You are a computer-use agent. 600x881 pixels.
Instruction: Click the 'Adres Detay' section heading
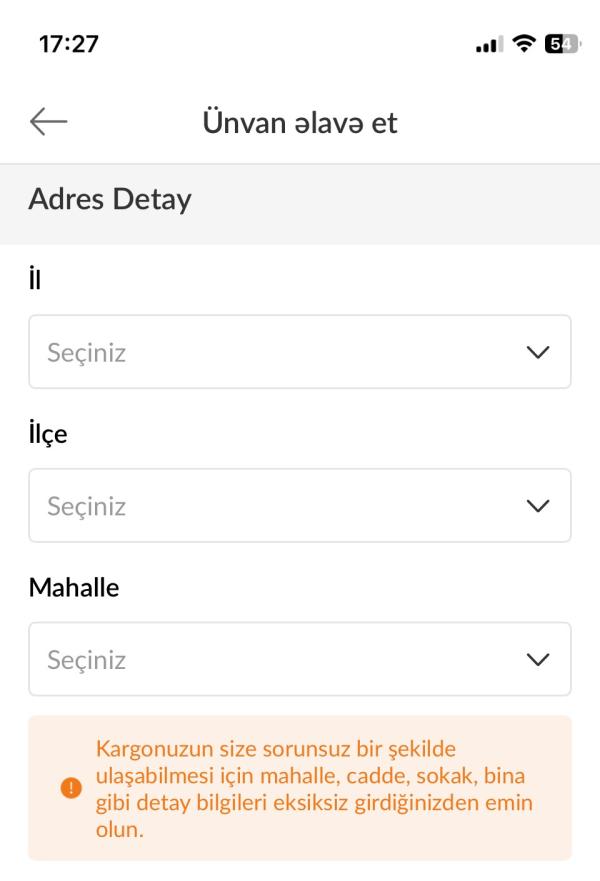pos(110,200)
